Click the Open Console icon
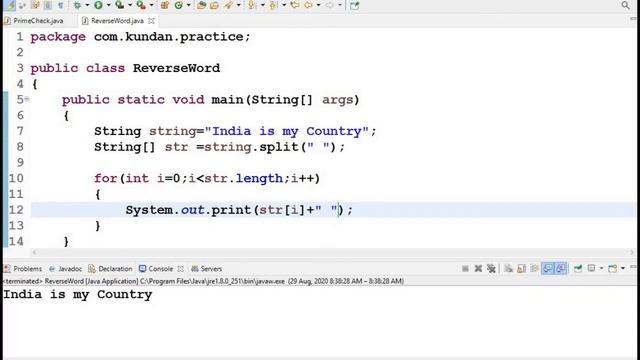The width and height of the screenshot is (640, 360). tap(613, 268)
